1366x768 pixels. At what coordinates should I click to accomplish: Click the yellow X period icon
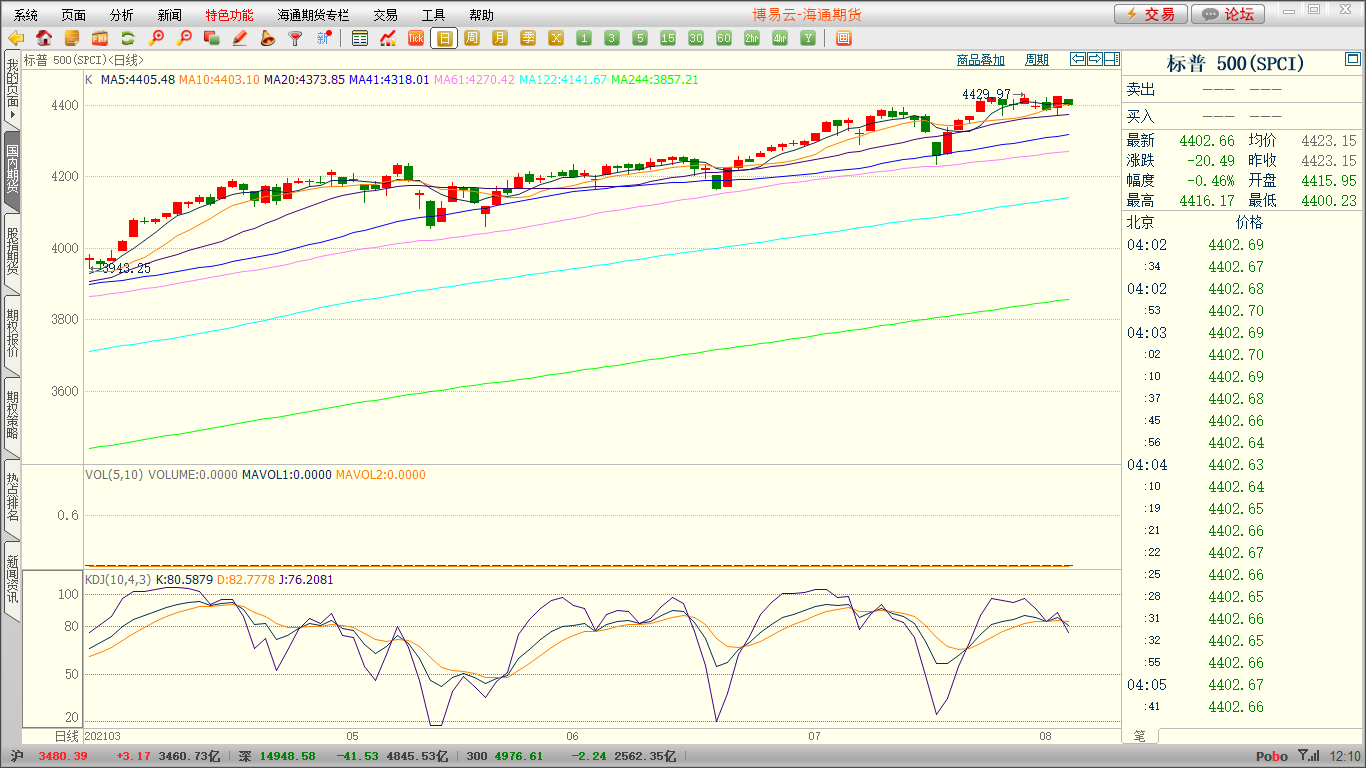coord(556,38)
